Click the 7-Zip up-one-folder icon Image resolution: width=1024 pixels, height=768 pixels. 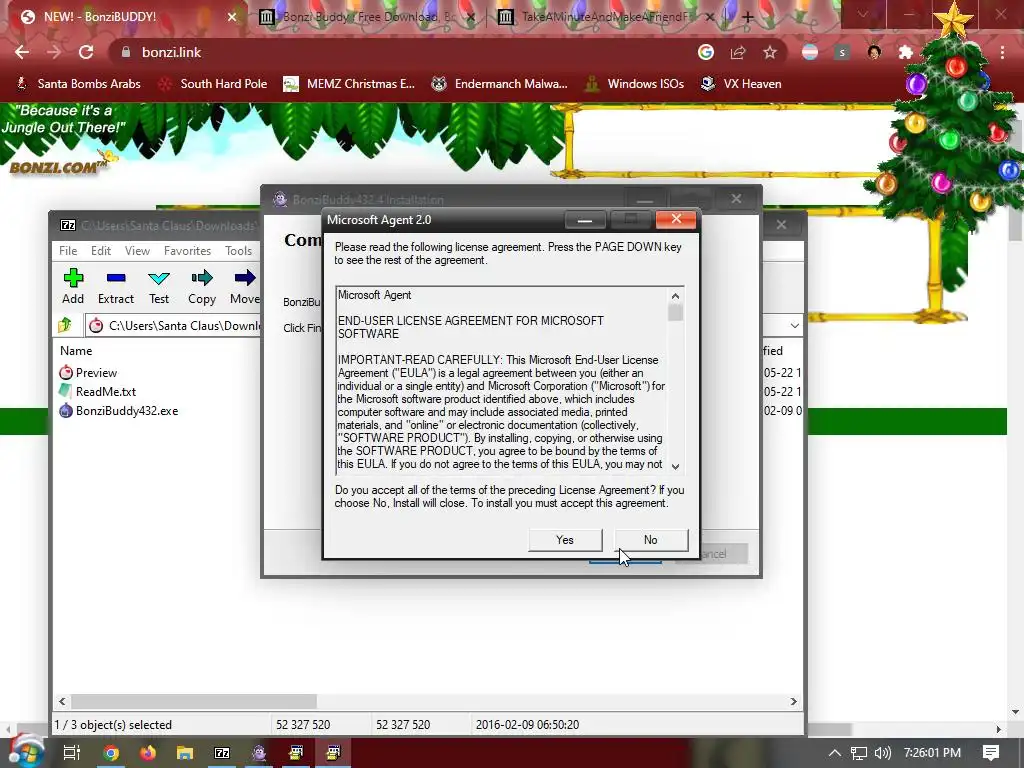[x=65, y=325]
